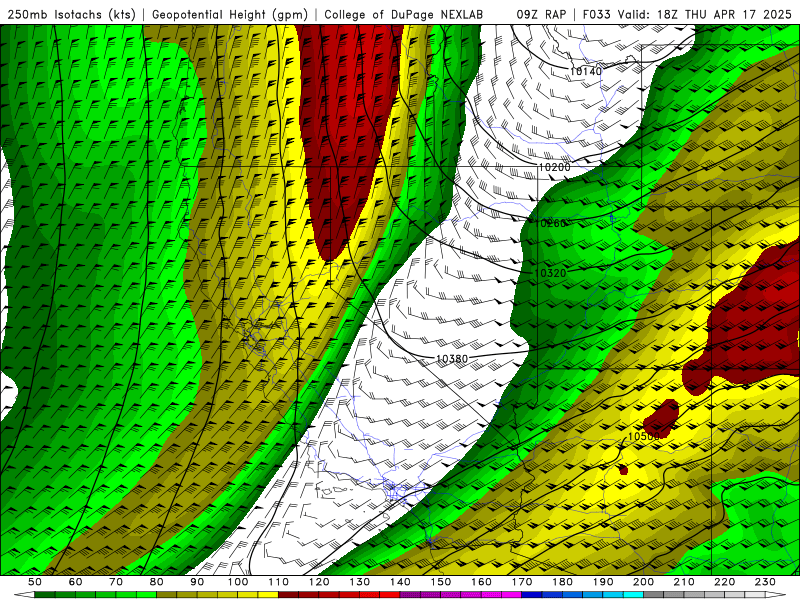Click the 150 value on the color scale

(x=440, y=582)
